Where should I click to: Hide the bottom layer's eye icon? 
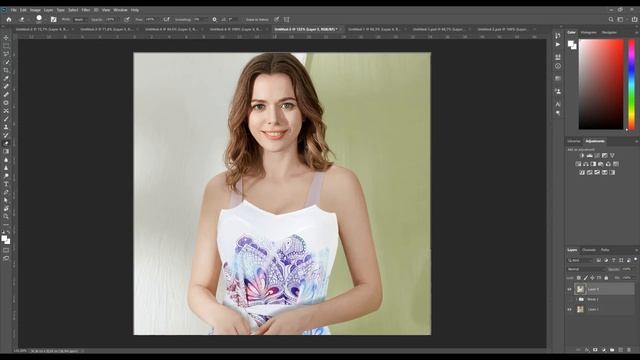pyautogui.click(x=569, y=309)
